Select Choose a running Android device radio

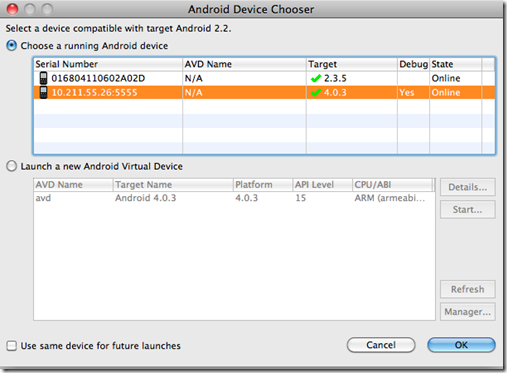point(12,46)
